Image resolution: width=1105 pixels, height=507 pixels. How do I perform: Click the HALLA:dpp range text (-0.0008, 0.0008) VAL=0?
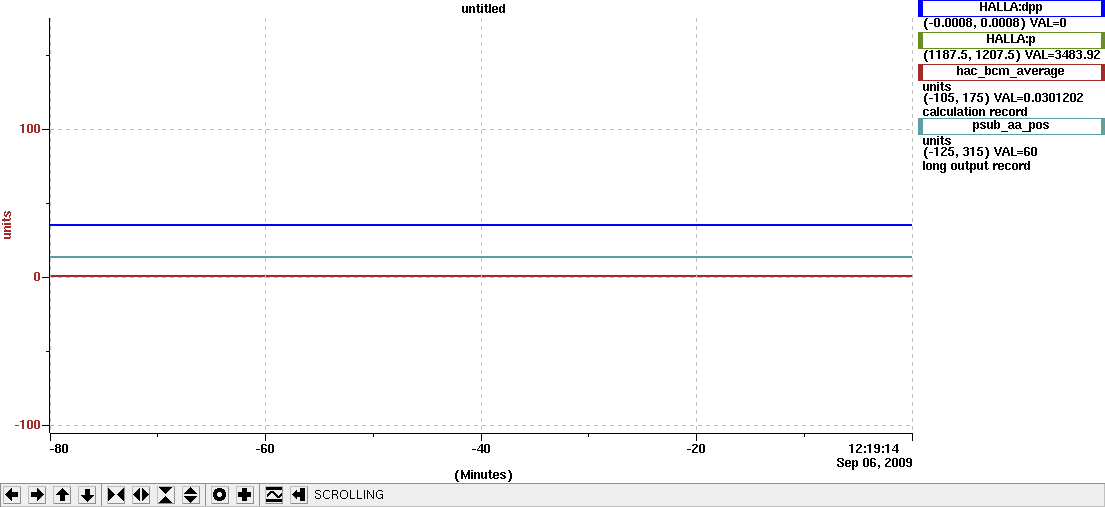click(x=994, y=23)
